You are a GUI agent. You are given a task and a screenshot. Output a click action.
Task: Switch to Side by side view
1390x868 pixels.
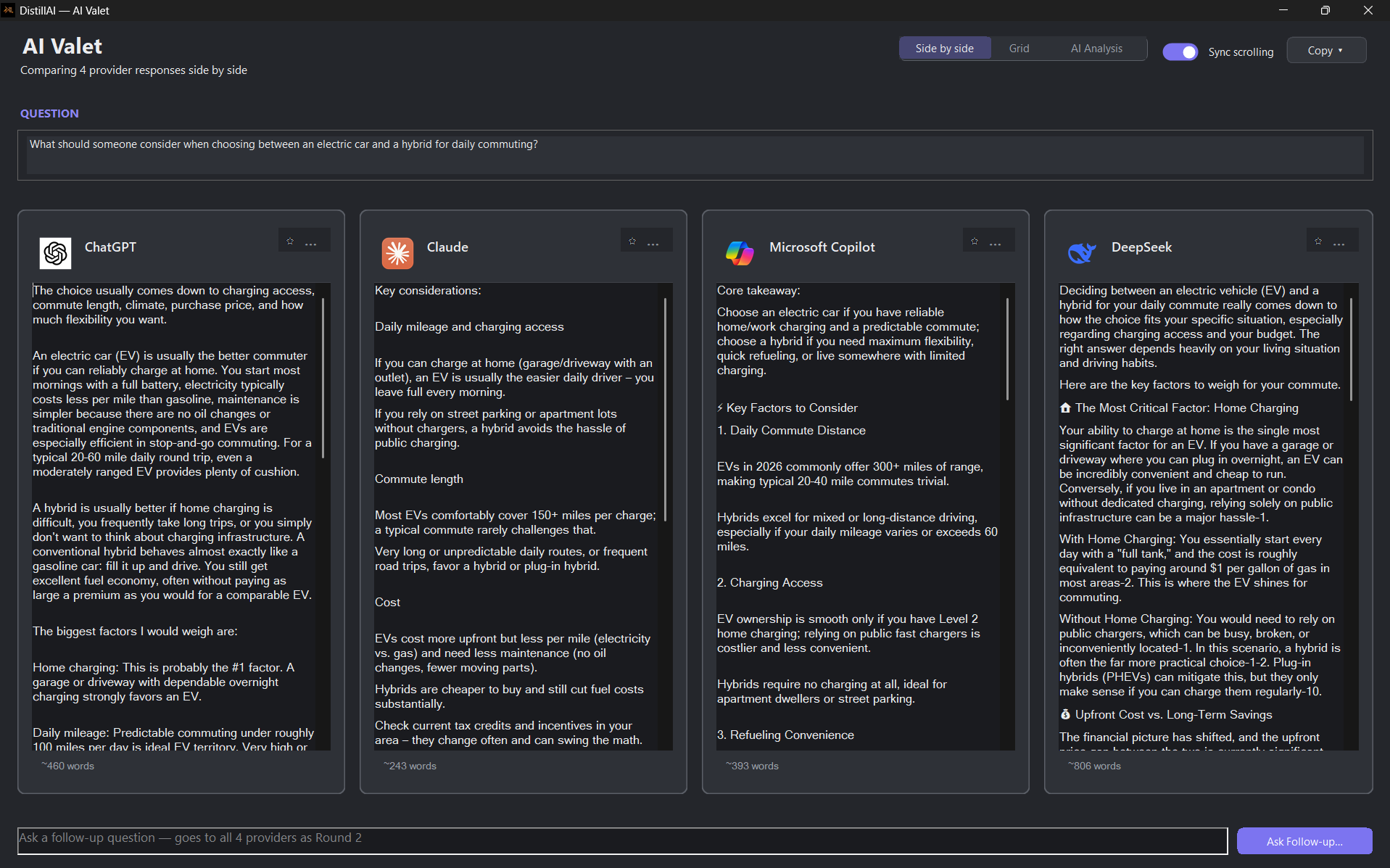[945, 49]
